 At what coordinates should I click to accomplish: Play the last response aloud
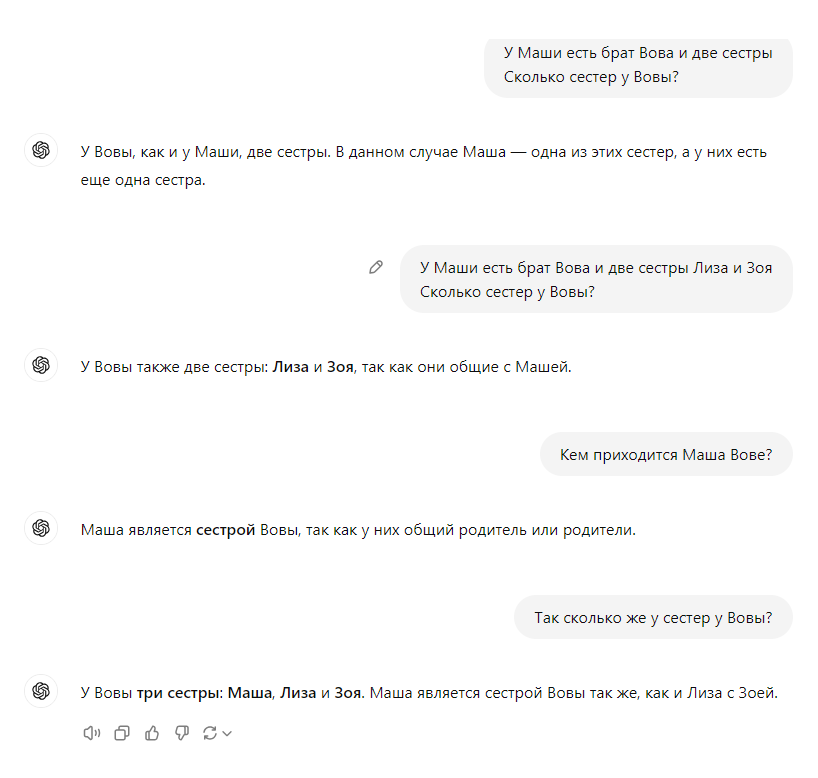91,733
